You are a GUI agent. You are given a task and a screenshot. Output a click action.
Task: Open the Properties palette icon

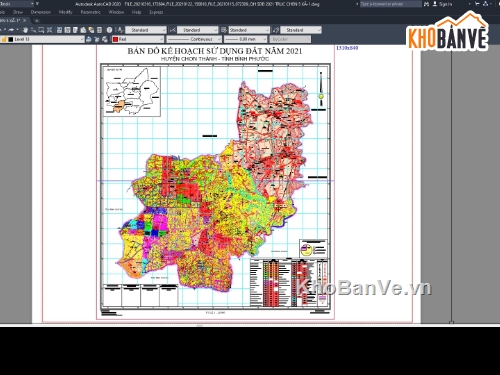coord(59,30)
